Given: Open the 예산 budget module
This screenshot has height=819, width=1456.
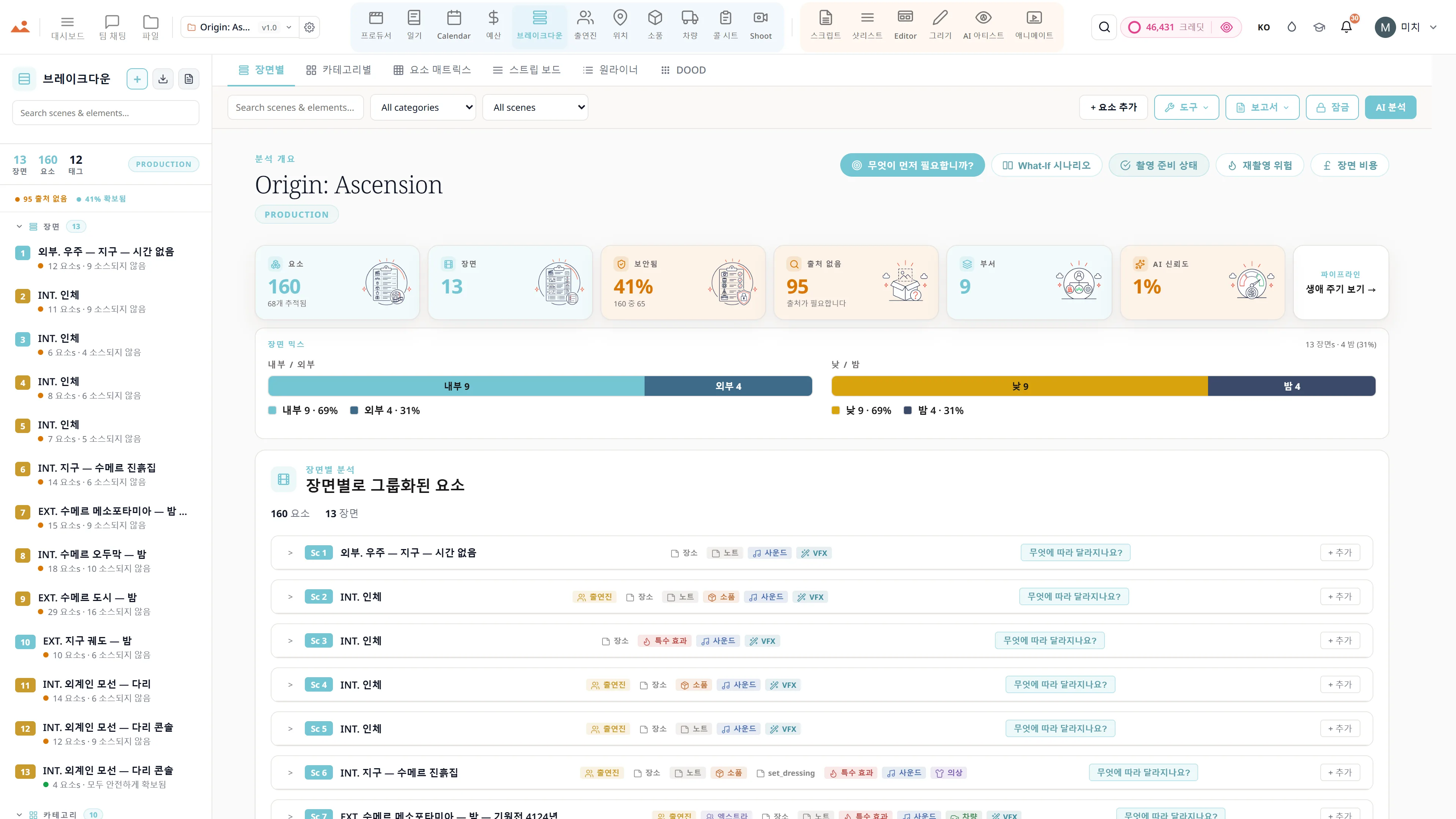Looking at the screenshot, I should point(493,26).
